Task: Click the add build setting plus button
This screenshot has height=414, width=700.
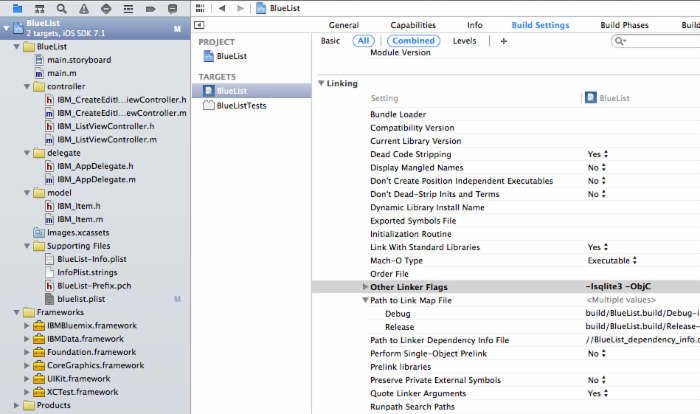Action: 503,41
